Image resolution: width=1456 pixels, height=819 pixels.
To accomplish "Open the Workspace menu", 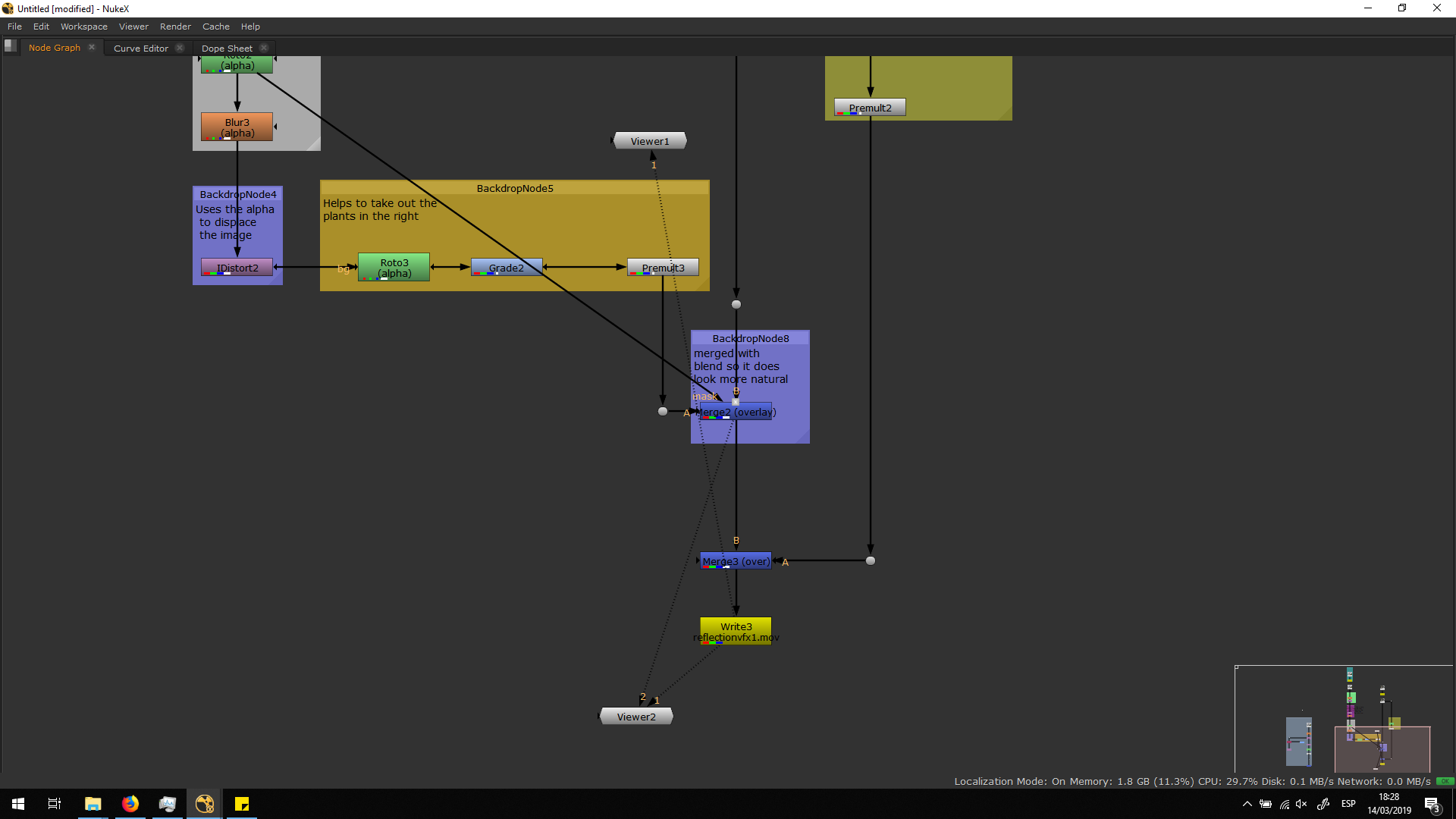I will coord(84,27).
